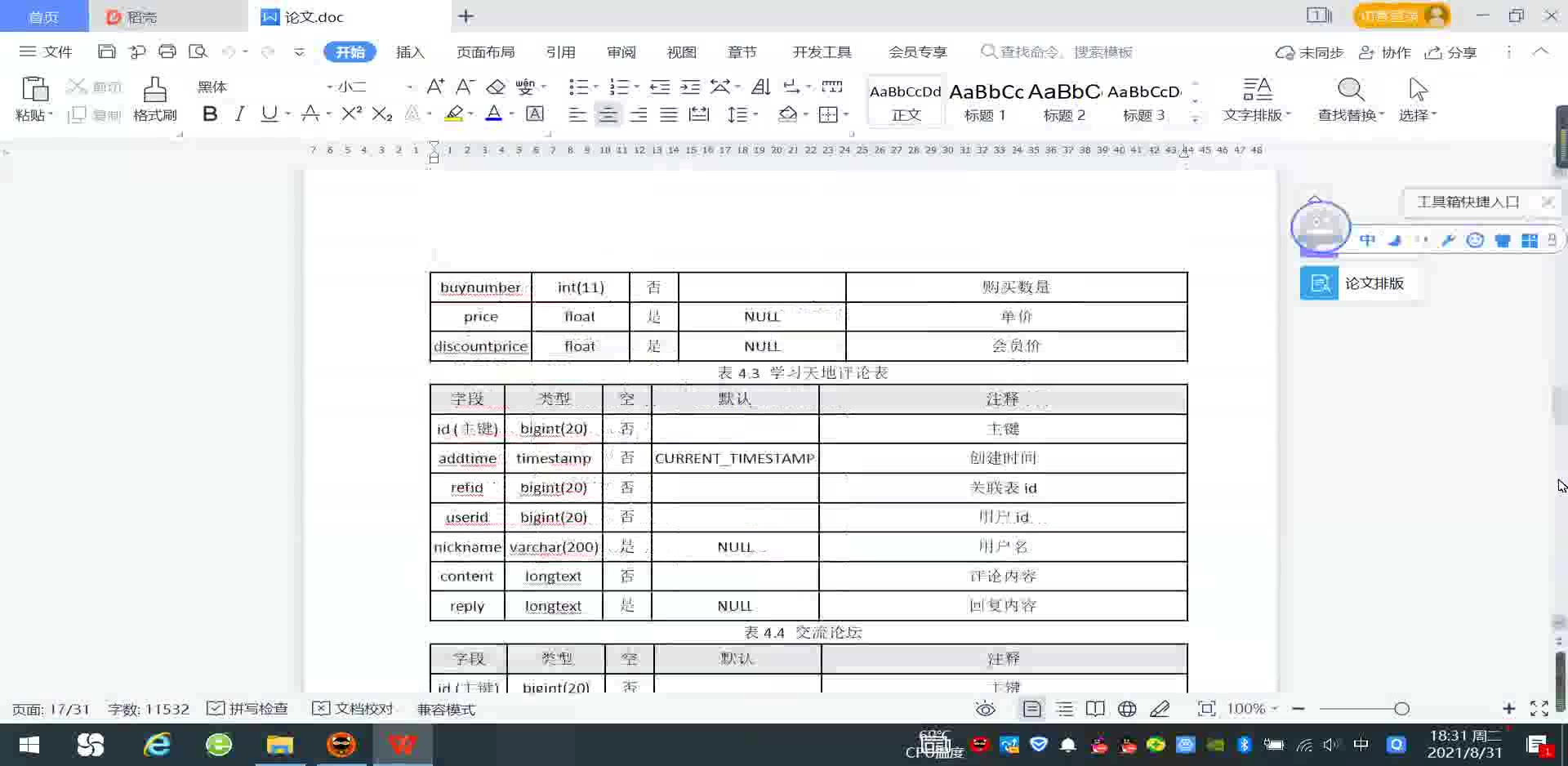Screen dimensions: 1568x766
Task: Click the sort icon in ribbon
Action: (x=761, y=87)
